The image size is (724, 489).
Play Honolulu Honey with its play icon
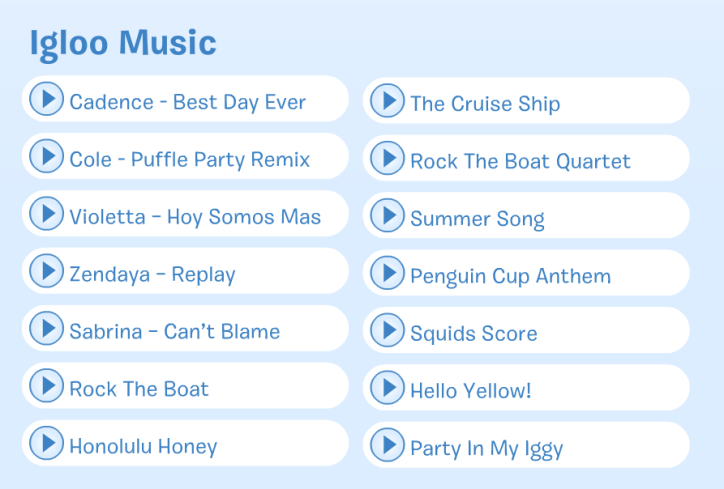click(46, 443)
